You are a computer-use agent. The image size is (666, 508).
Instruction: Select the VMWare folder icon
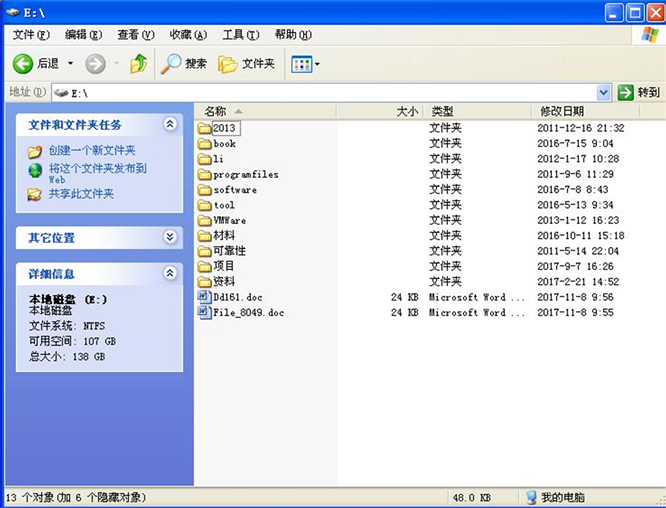click(x=205, y=220)
